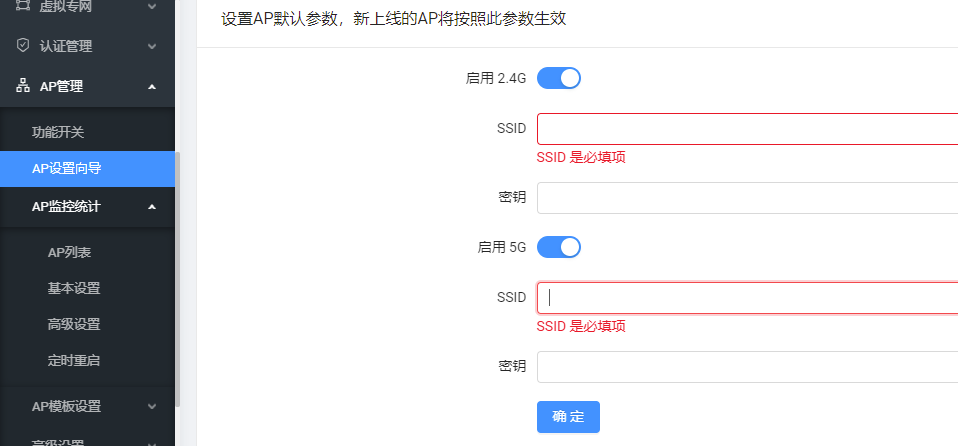Expand the 认证管理 chevron
The height and width of the screenshot is (446, 958).
point(152,46)
